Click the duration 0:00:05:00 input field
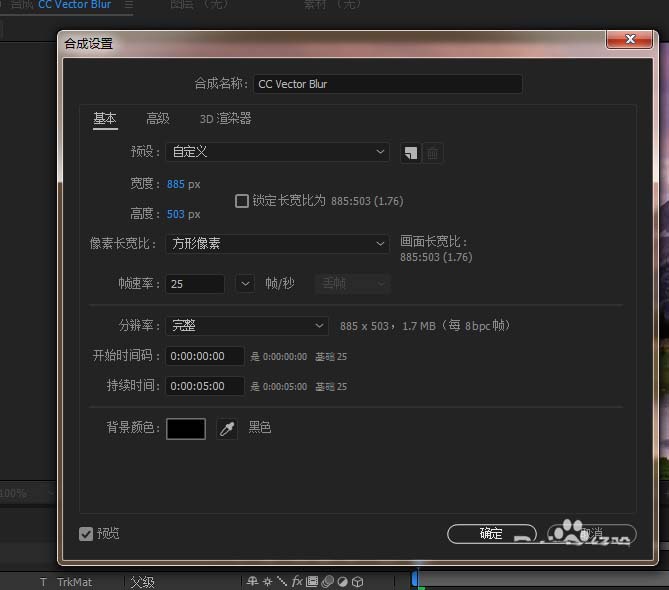 tap(205, 386)
